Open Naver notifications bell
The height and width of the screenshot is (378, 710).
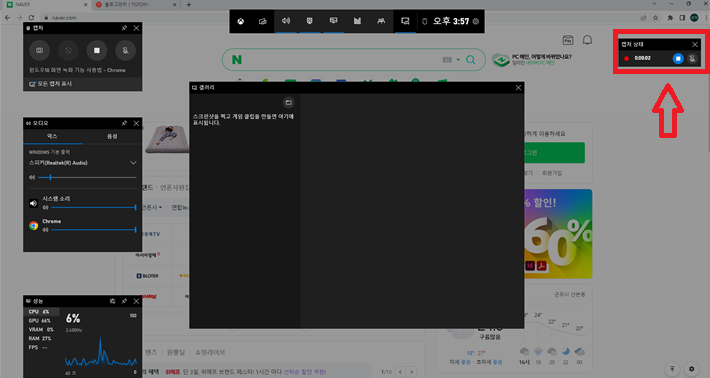point(587,40)
